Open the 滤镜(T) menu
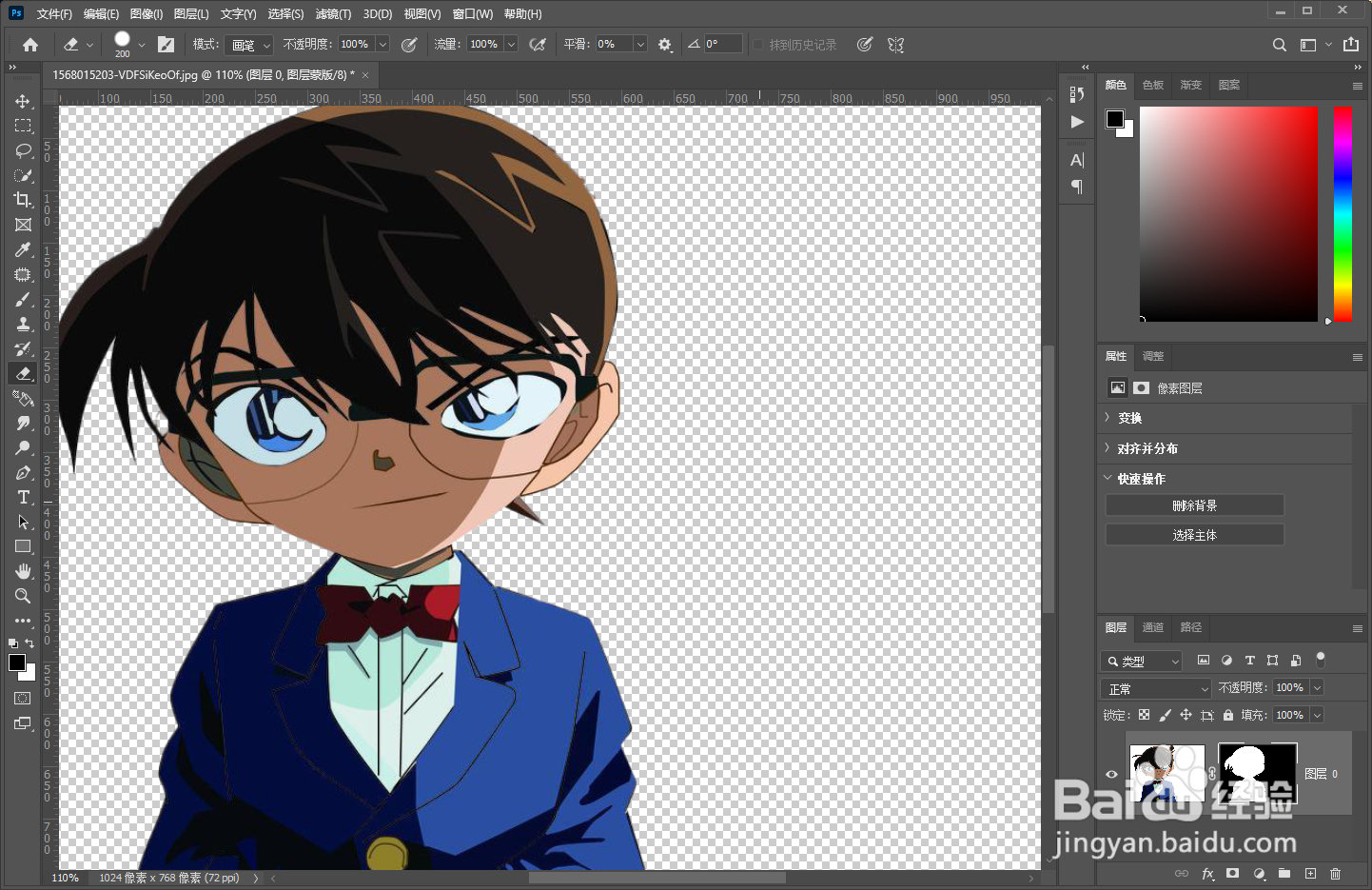 (x=333, y=14)
